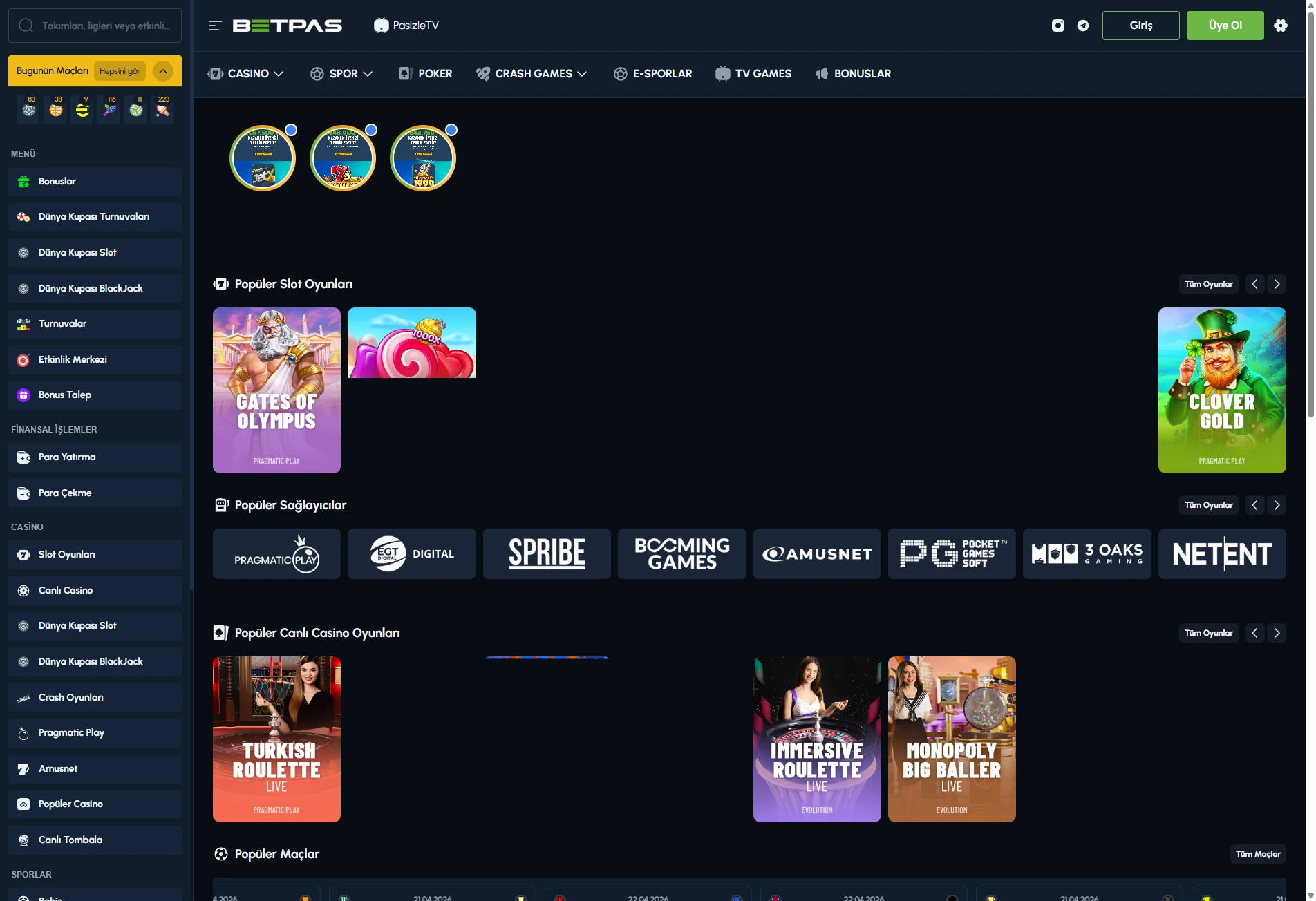Screen dimensions: 1316x901
Task: Select the Booming Games provider logo
Action: (682, 554)
